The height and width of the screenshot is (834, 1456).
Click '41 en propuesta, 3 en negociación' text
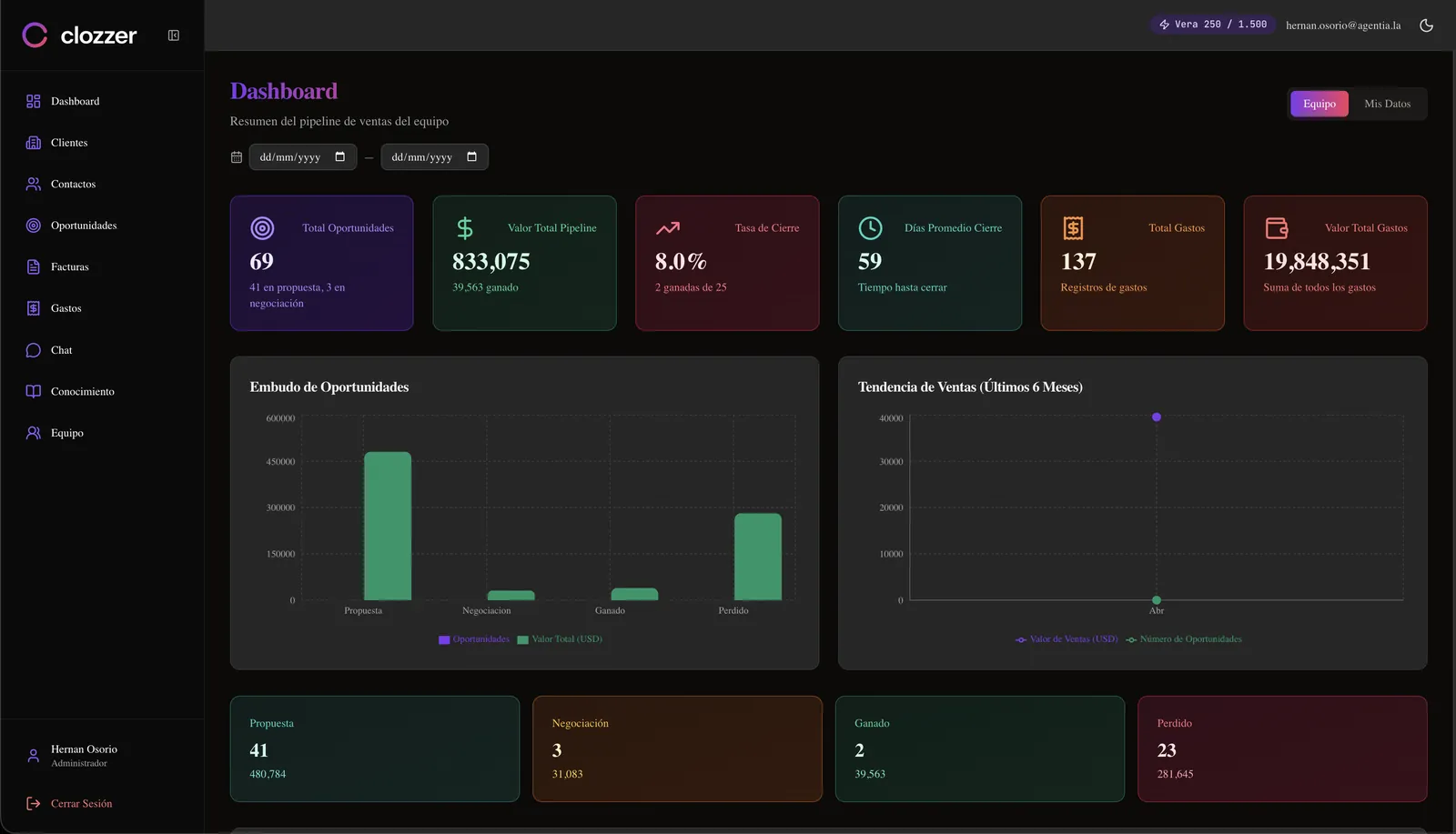(298, 296)
